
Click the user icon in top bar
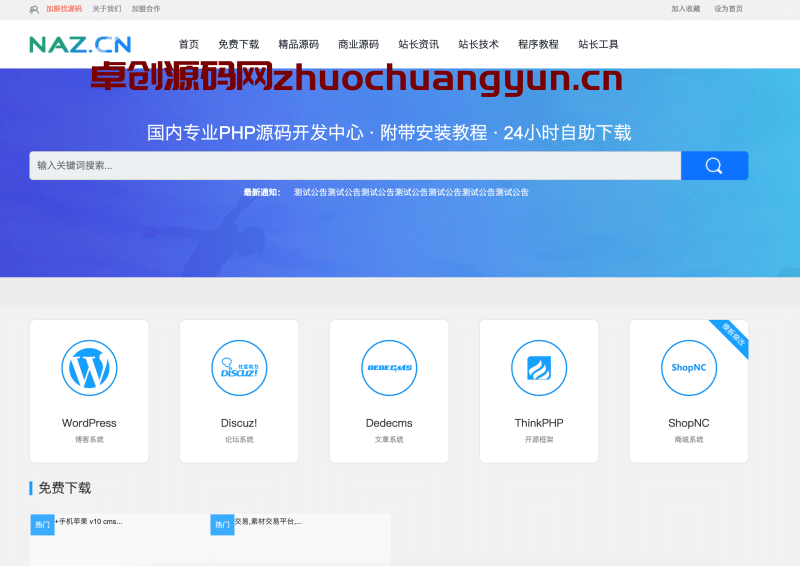[x=34, y=9]
